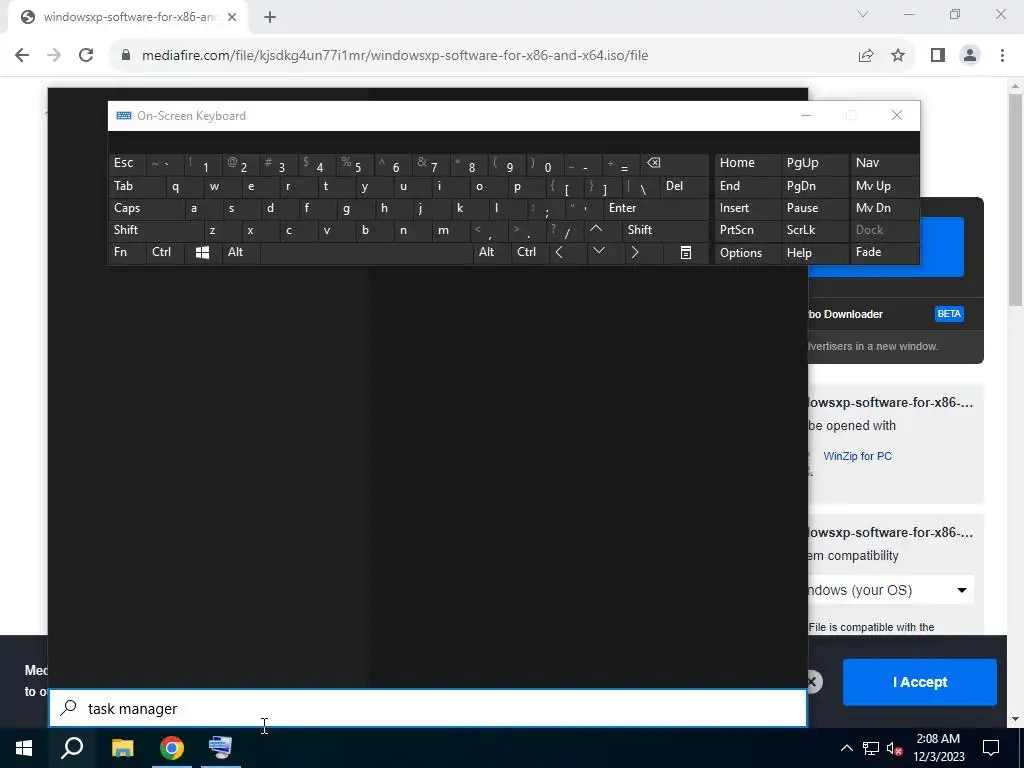Reload the MediaFire page

[86, 55]
